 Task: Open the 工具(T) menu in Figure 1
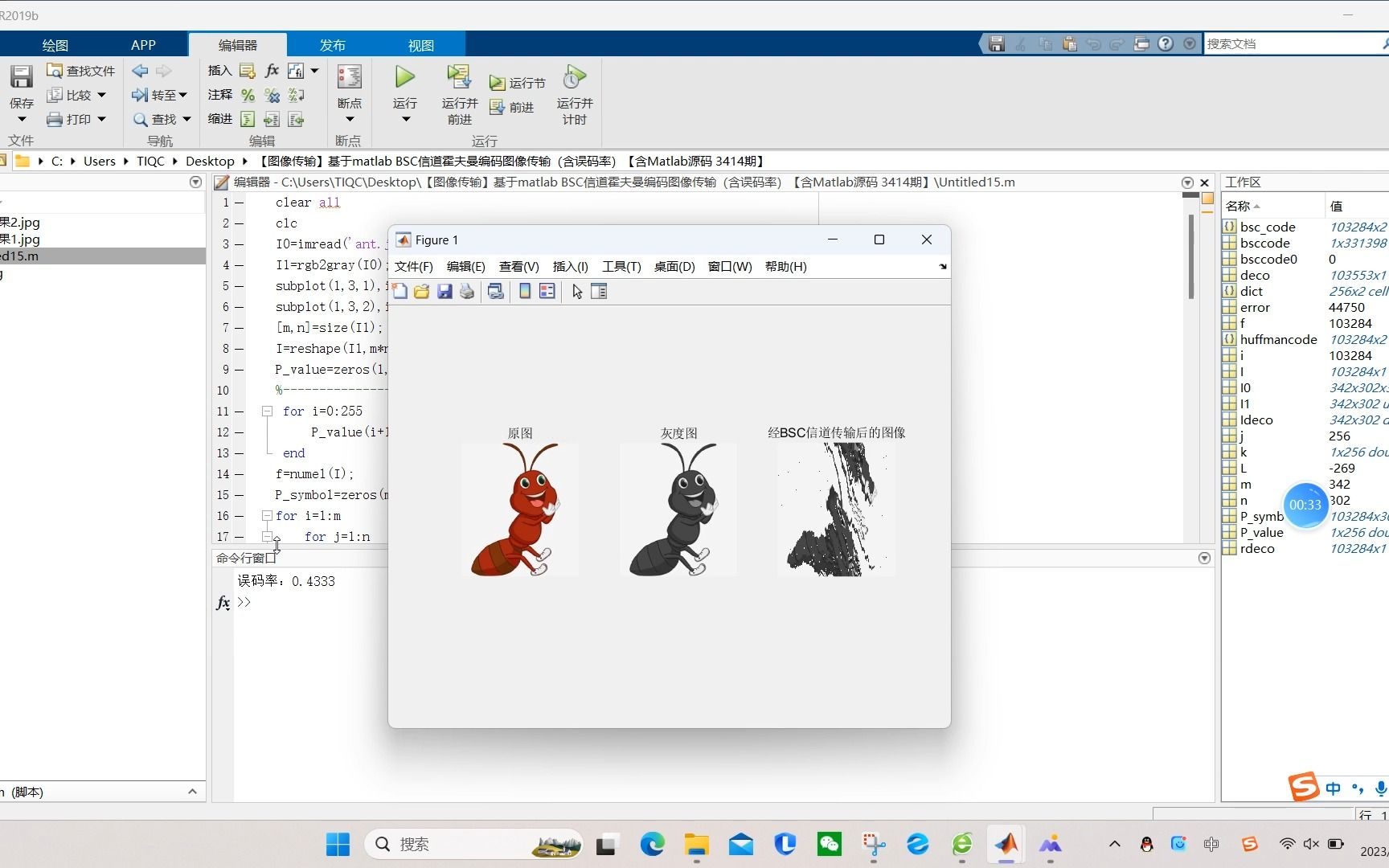click(x=620, y=266)
